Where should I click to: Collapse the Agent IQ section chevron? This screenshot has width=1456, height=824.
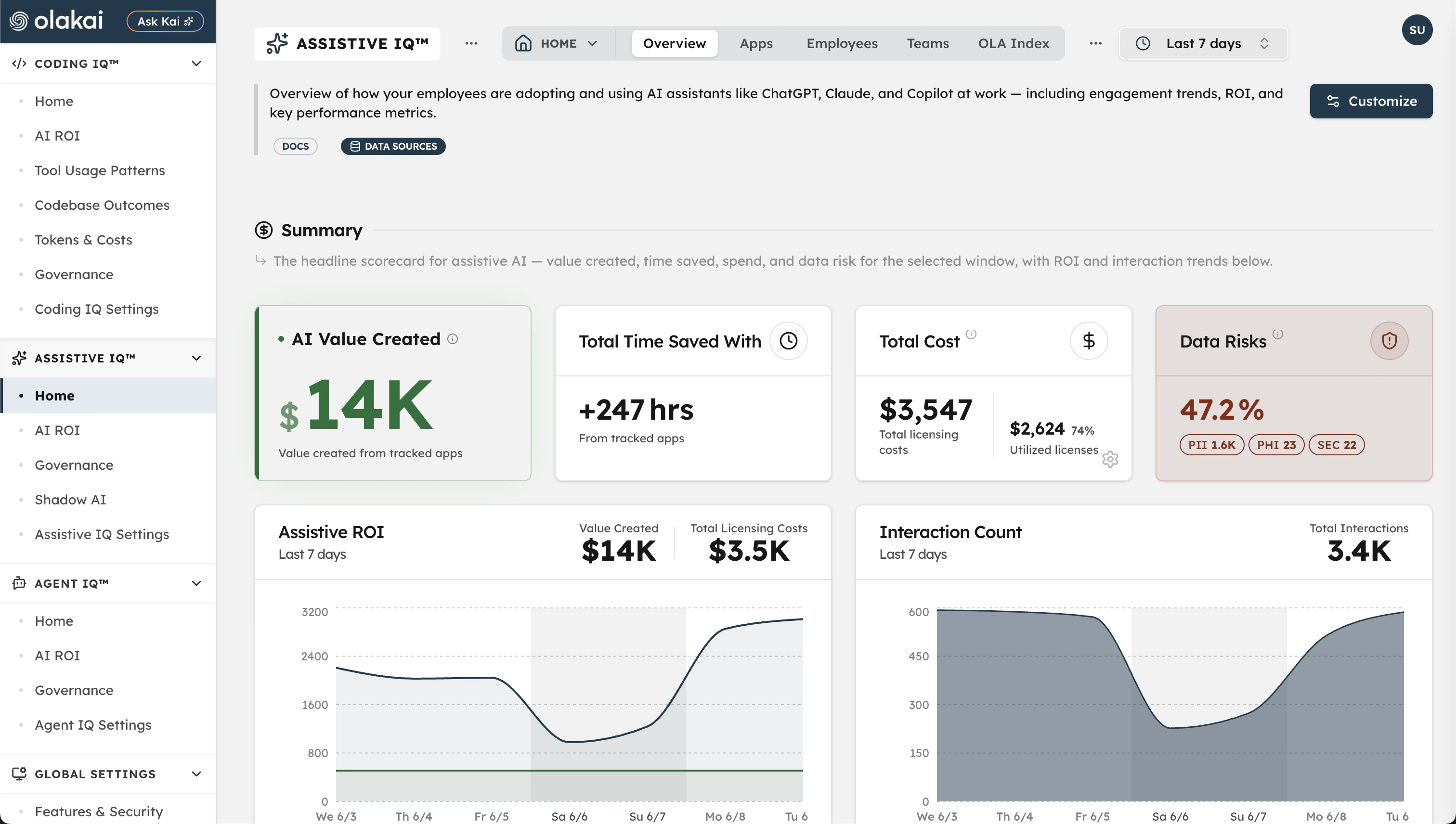tap(196, 583)
